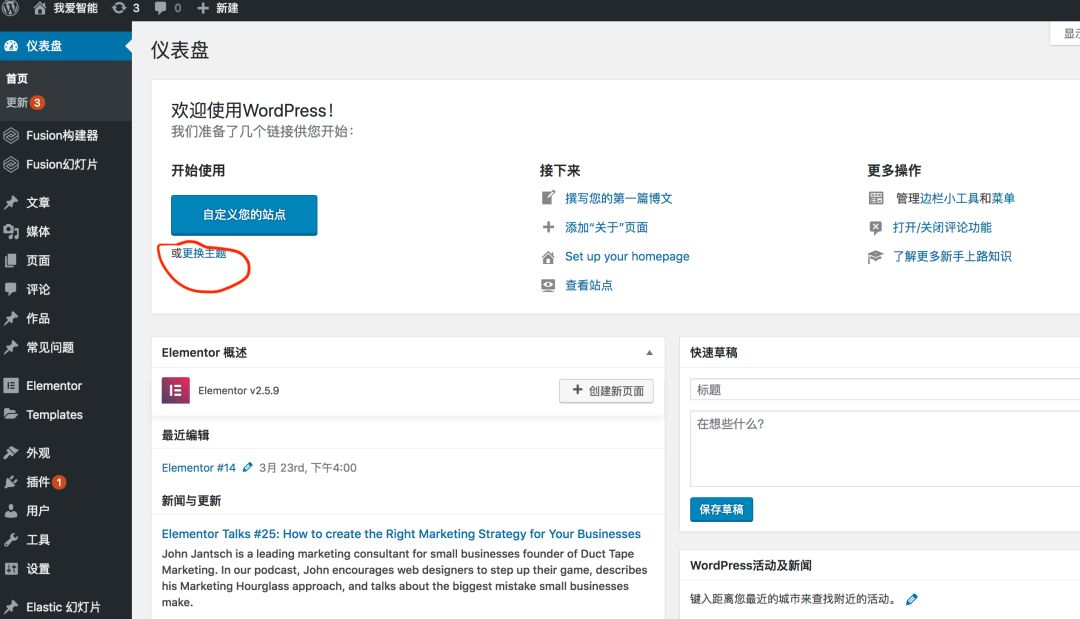Screen dimensions: 1080x619
Task: Open the 了解更多新手上路知识 link
Action: pos(952,256)
